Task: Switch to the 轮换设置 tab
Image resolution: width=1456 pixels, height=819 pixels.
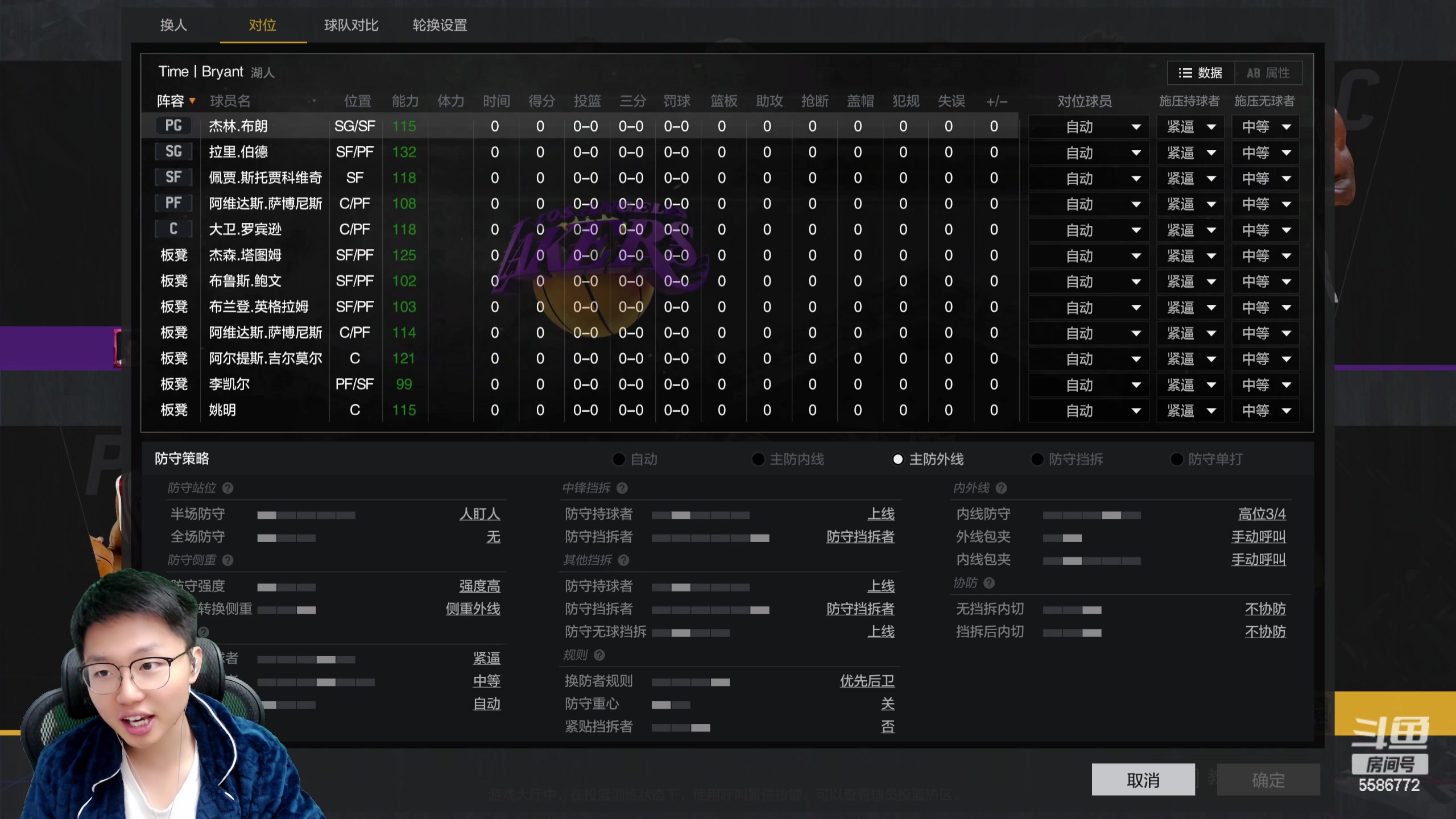Action: pyautogui.click(x=439, y=26)
